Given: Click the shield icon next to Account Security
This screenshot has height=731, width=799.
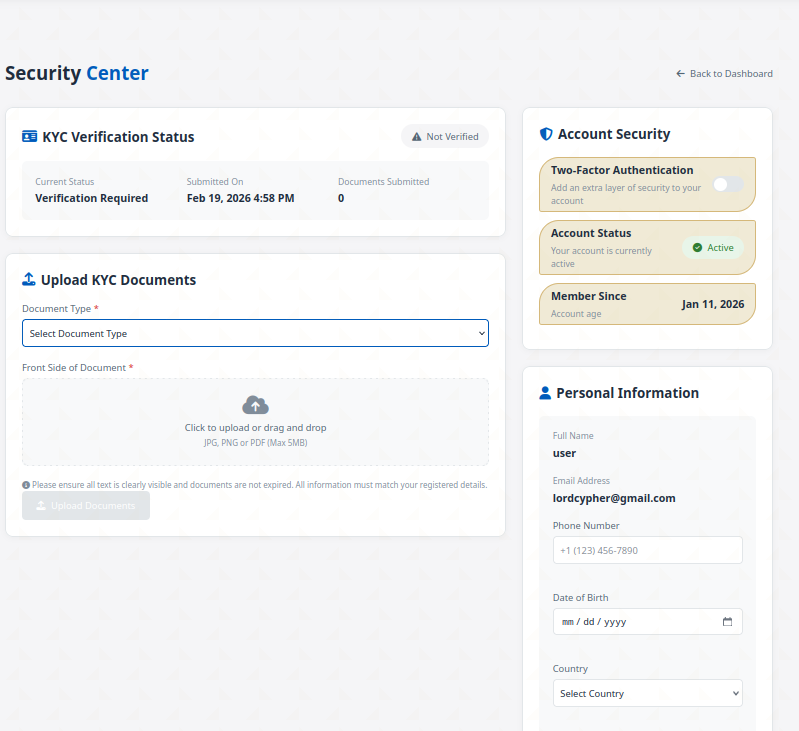Looking at the screenshot, I should pyautogui.click(x=546, y=134).
